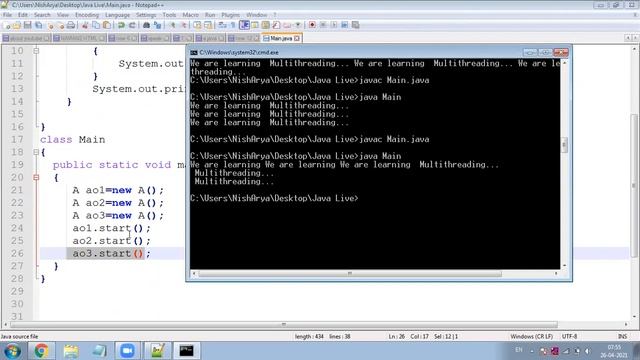This screenshot has width=640, height=360.
Task: Toggle INS insert mode in status bar
Action: click(622, 337)
